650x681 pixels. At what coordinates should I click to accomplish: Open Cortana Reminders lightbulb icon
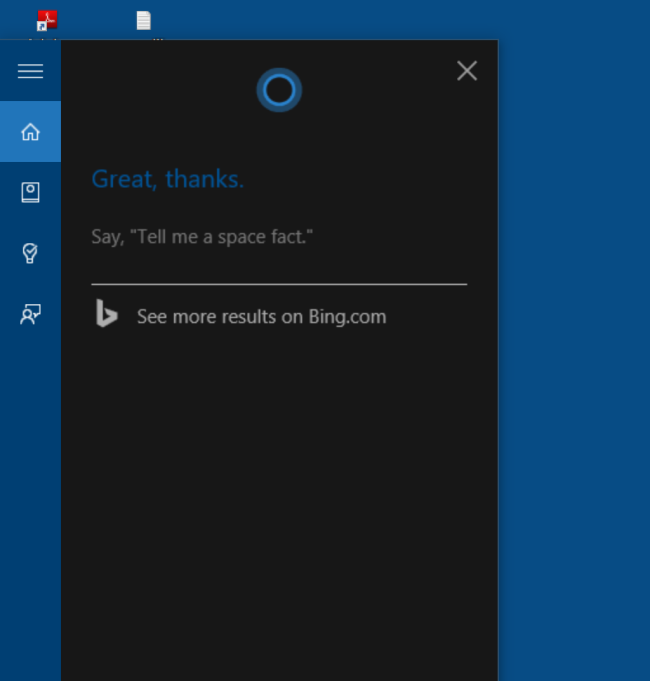(x=30, y=253)
